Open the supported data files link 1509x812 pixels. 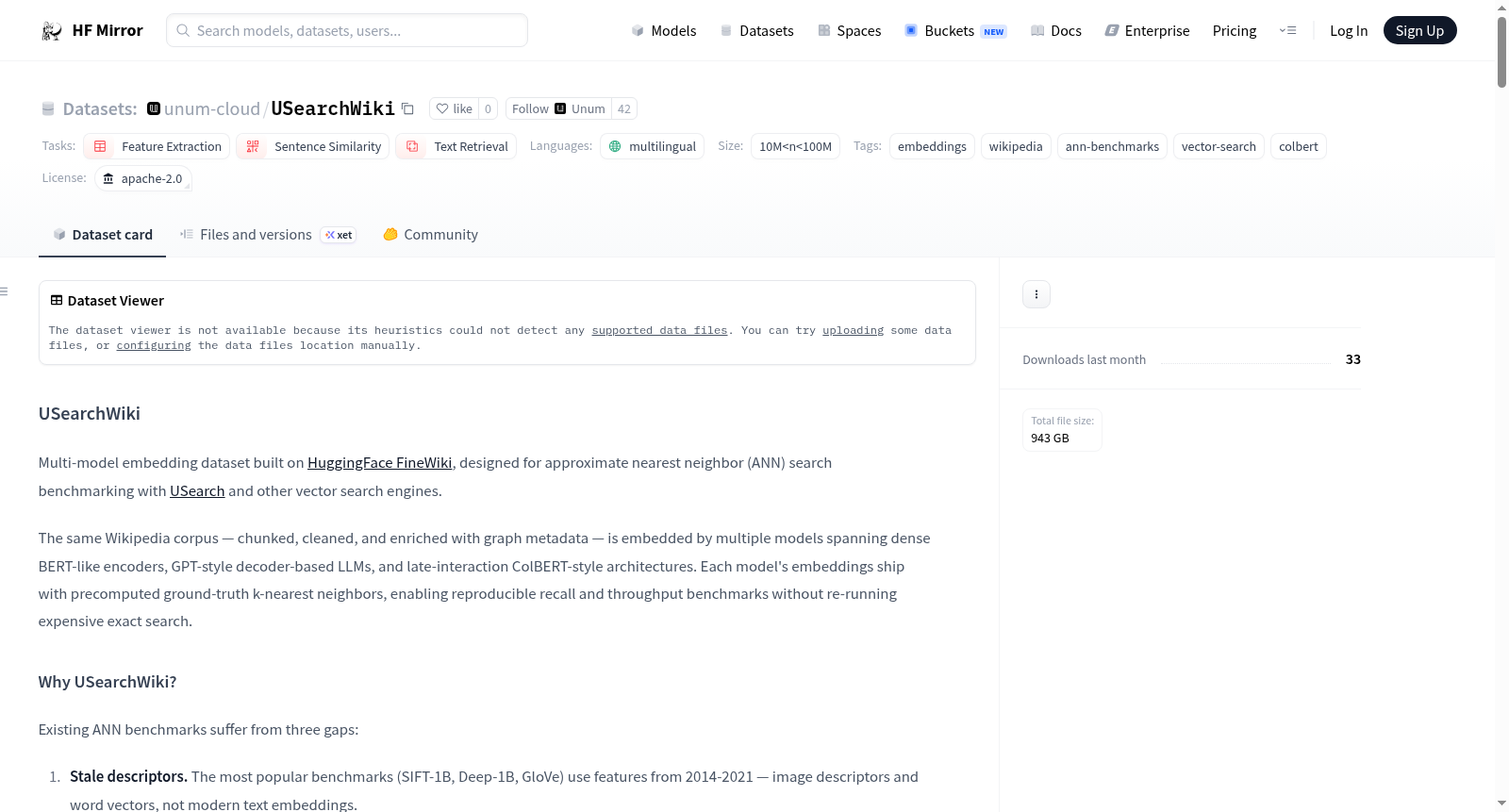click(x=659, y=330)
